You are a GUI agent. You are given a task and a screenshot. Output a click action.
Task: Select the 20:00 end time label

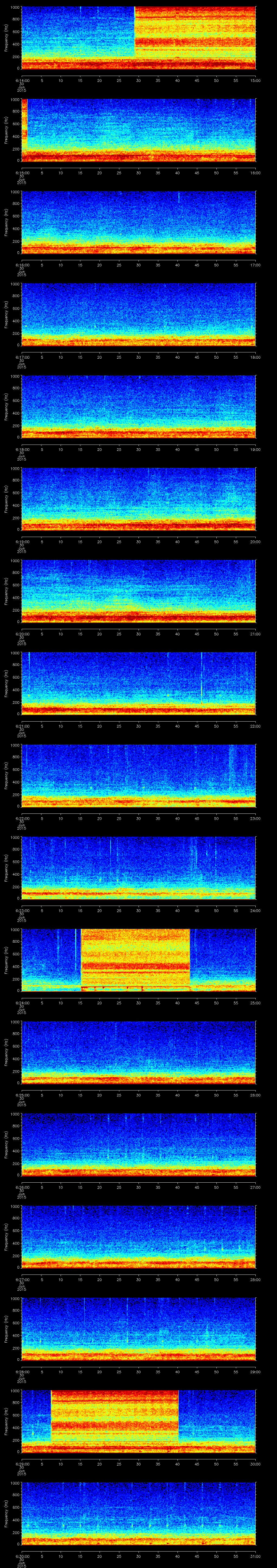(256, 542)
